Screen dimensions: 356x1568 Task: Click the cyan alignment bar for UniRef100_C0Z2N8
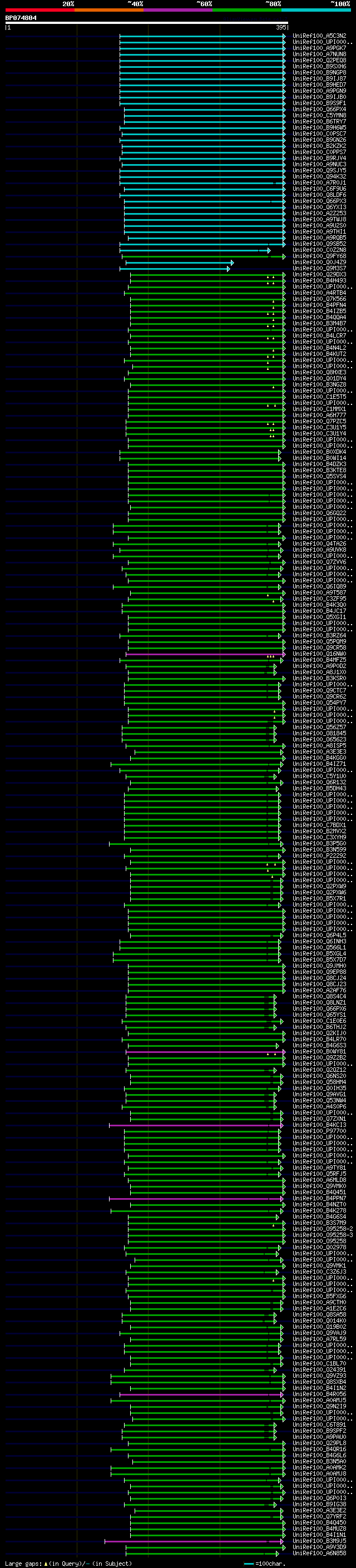pyautogui.click(x=195, y=250)
